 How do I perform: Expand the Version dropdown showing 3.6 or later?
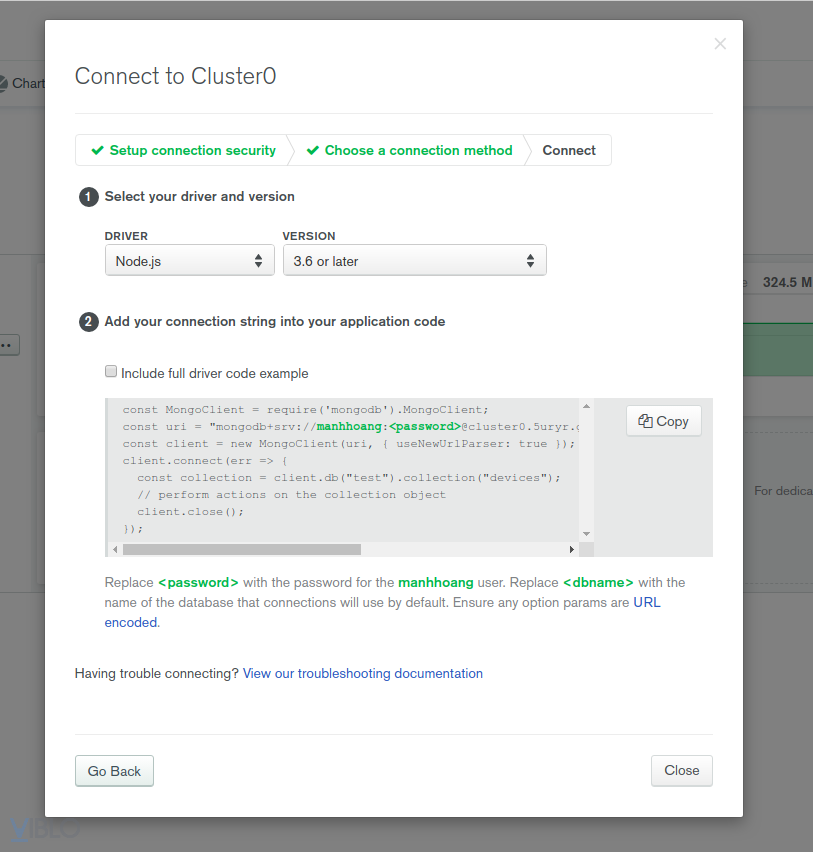[414, 261]
